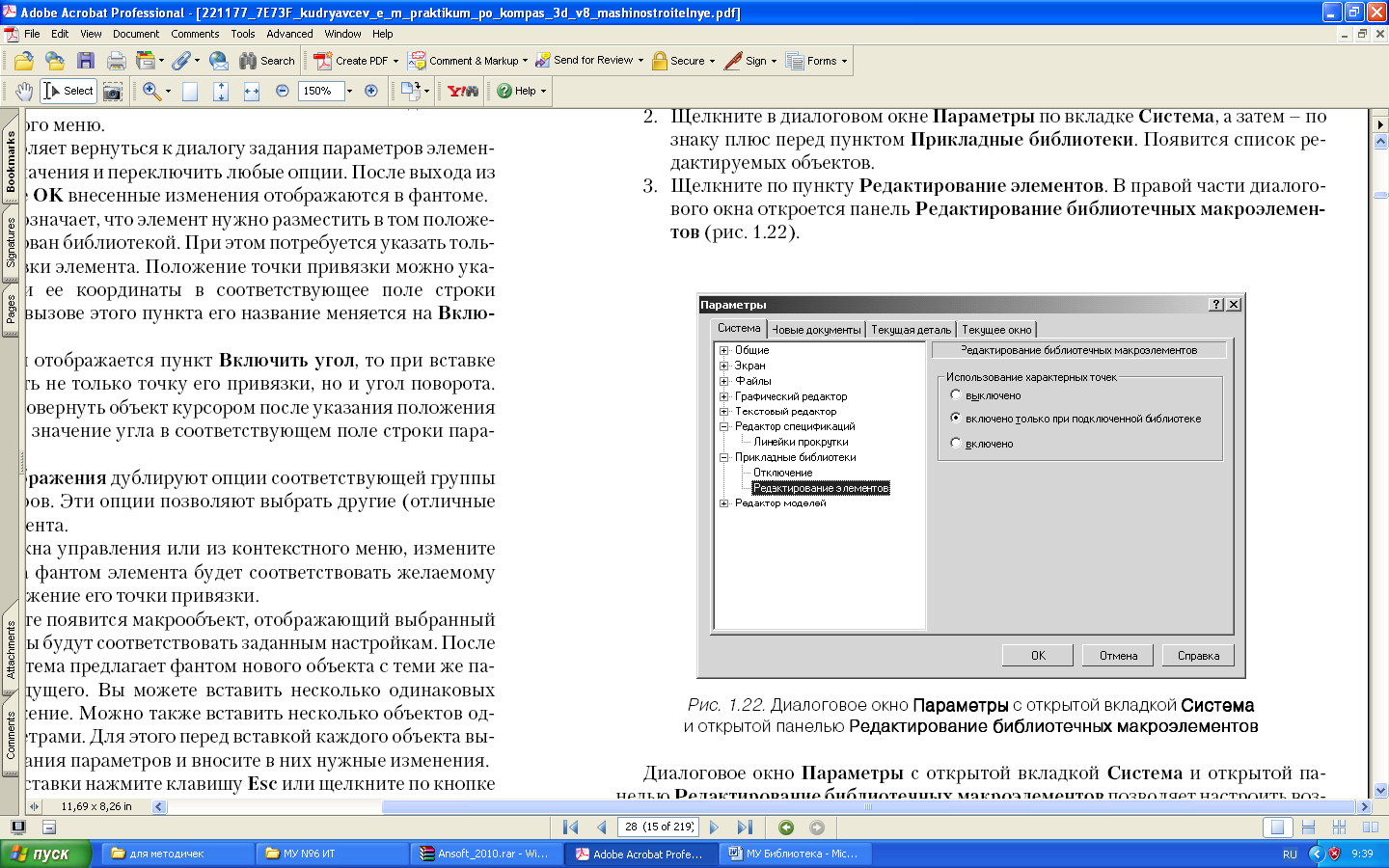Viewport: 1389px width, 868px height.
Task: Click the green Previous View arrow
Action: pos(786,827)
